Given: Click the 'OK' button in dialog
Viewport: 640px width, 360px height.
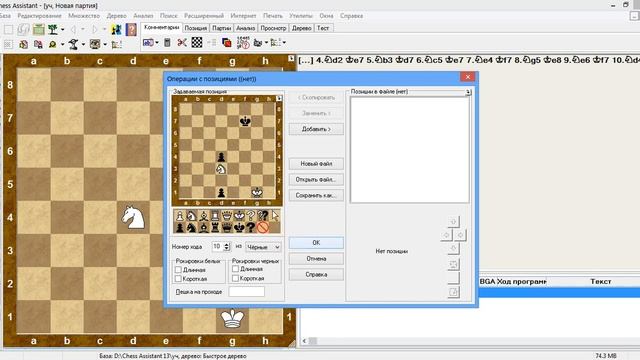Looking at the screenshot, I should coord(316,243).
